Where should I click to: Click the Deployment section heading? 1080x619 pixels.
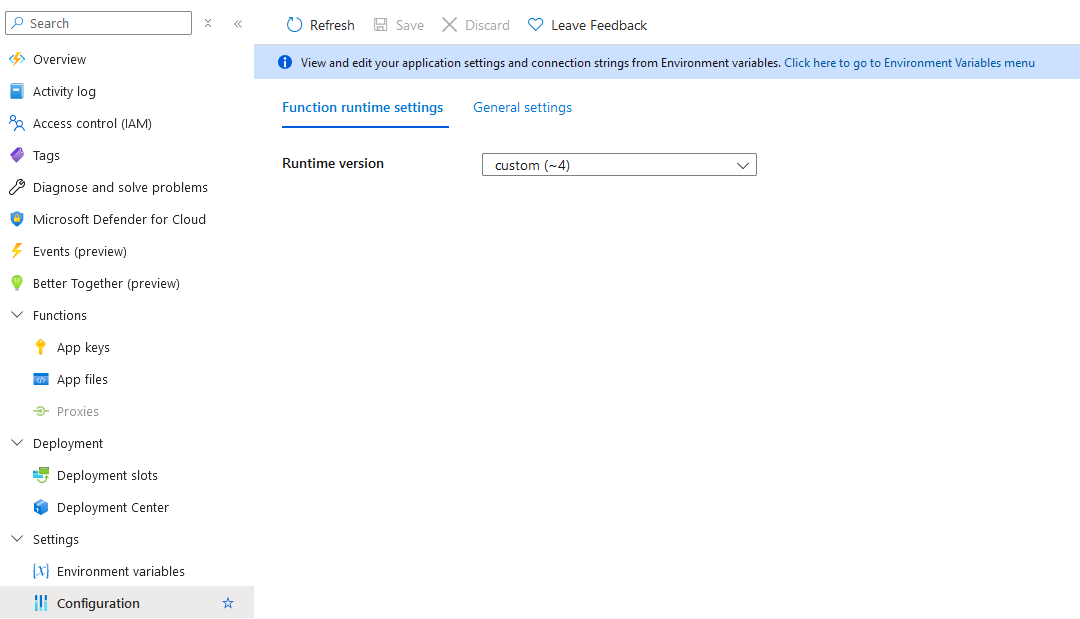[x=68, y=443]
